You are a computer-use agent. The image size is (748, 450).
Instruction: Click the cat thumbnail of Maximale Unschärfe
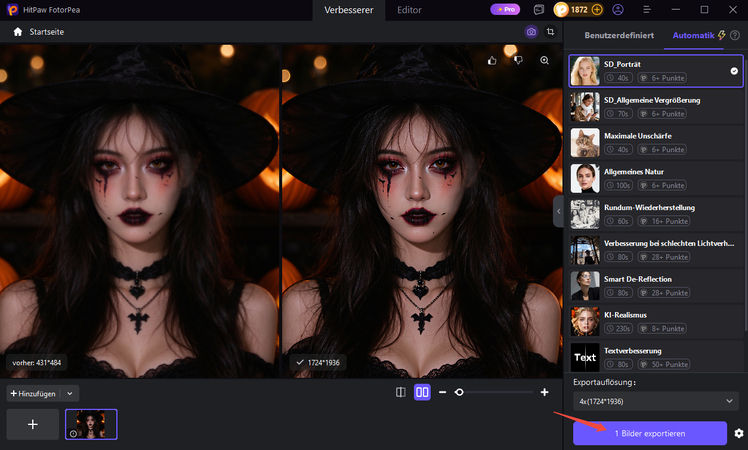[585, 142]
